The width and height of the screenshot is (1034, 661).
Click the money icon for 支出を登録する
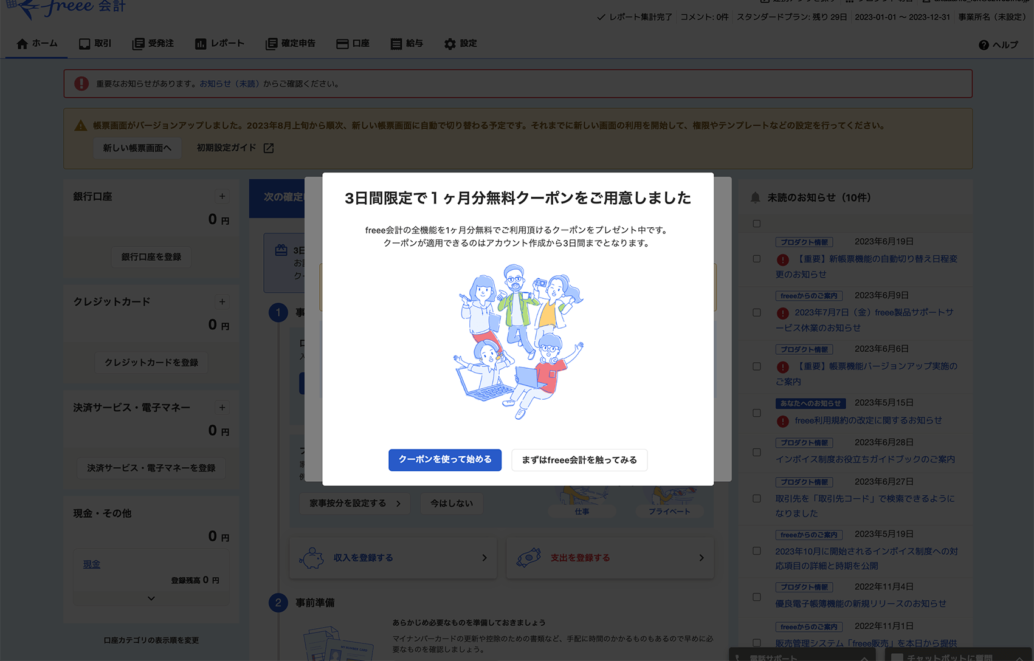528,558
